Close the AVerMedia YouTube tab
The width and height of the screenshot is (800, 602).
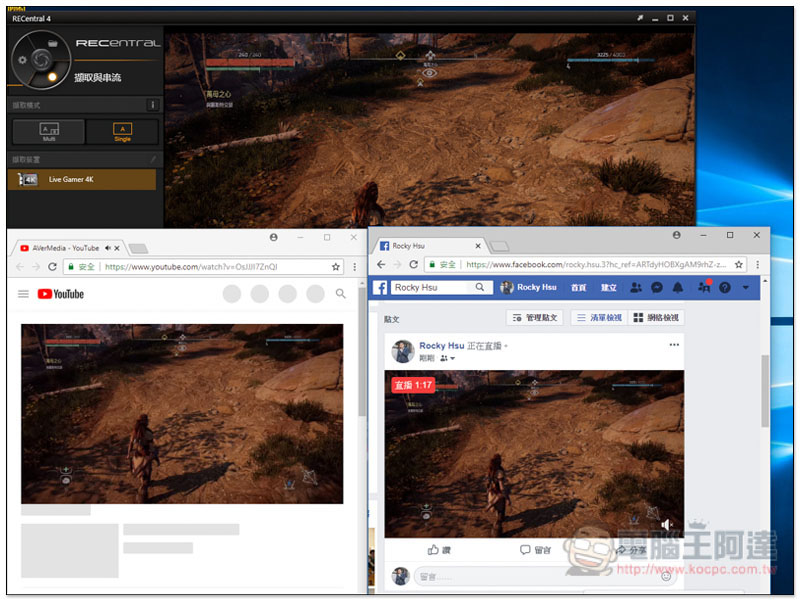pos(117,248)
